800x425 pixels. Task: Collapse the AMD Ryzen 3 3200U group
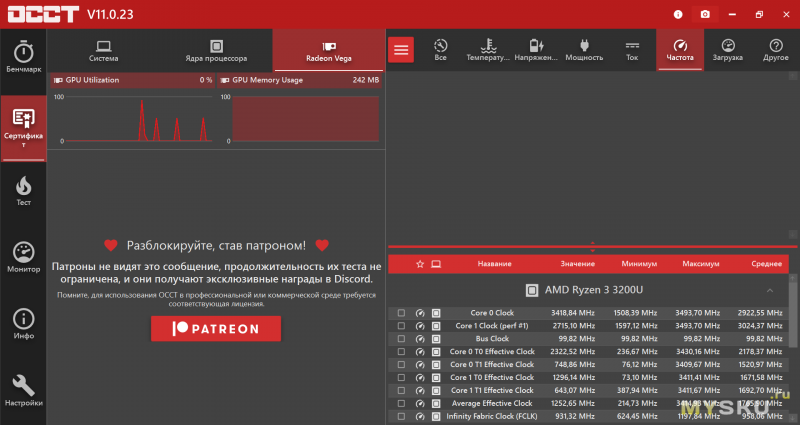coord(770,290)
